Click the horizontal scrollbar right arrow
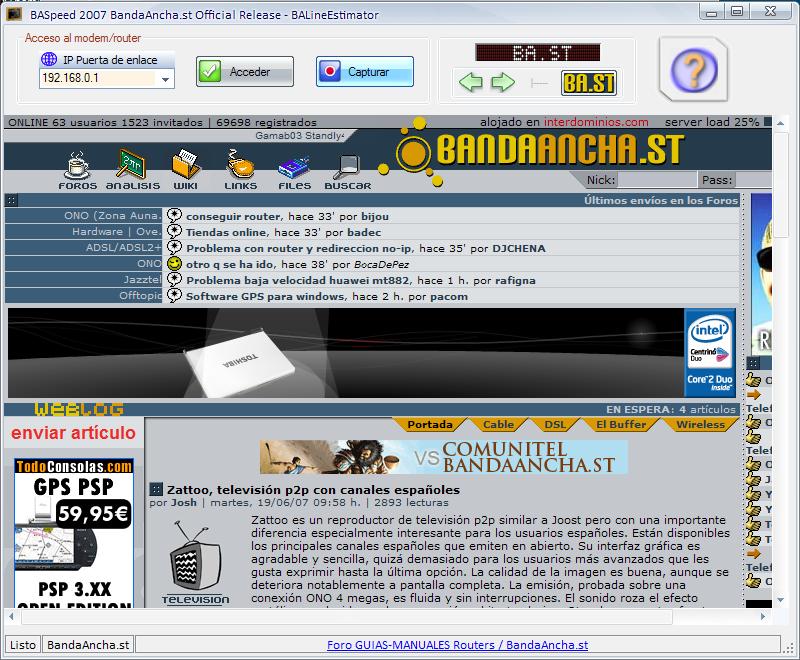 [763, 616]
